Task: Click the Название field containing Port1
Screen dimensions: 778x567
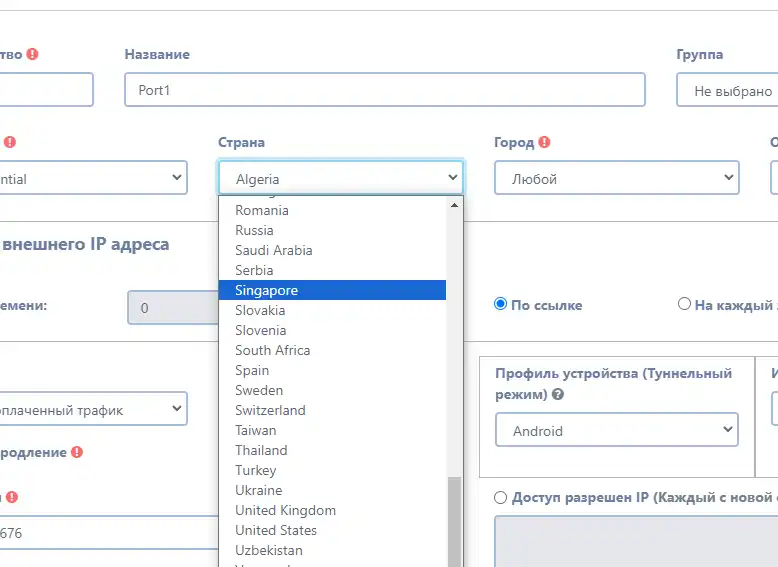Action: coord(384,90)
